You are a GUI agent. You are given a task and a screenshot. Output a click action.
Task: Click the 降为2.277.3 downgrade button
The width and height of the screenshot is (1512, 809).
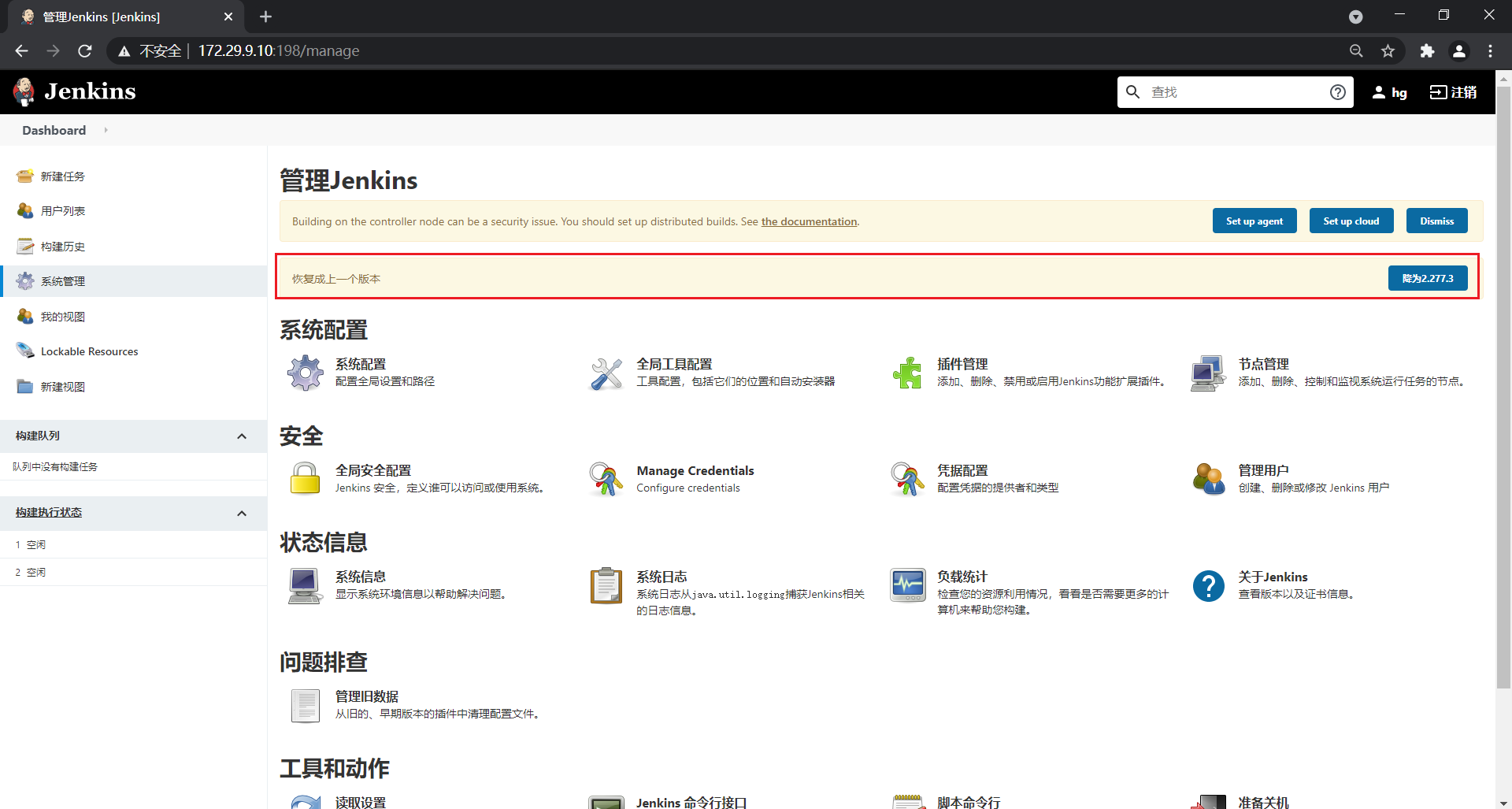1427,278
